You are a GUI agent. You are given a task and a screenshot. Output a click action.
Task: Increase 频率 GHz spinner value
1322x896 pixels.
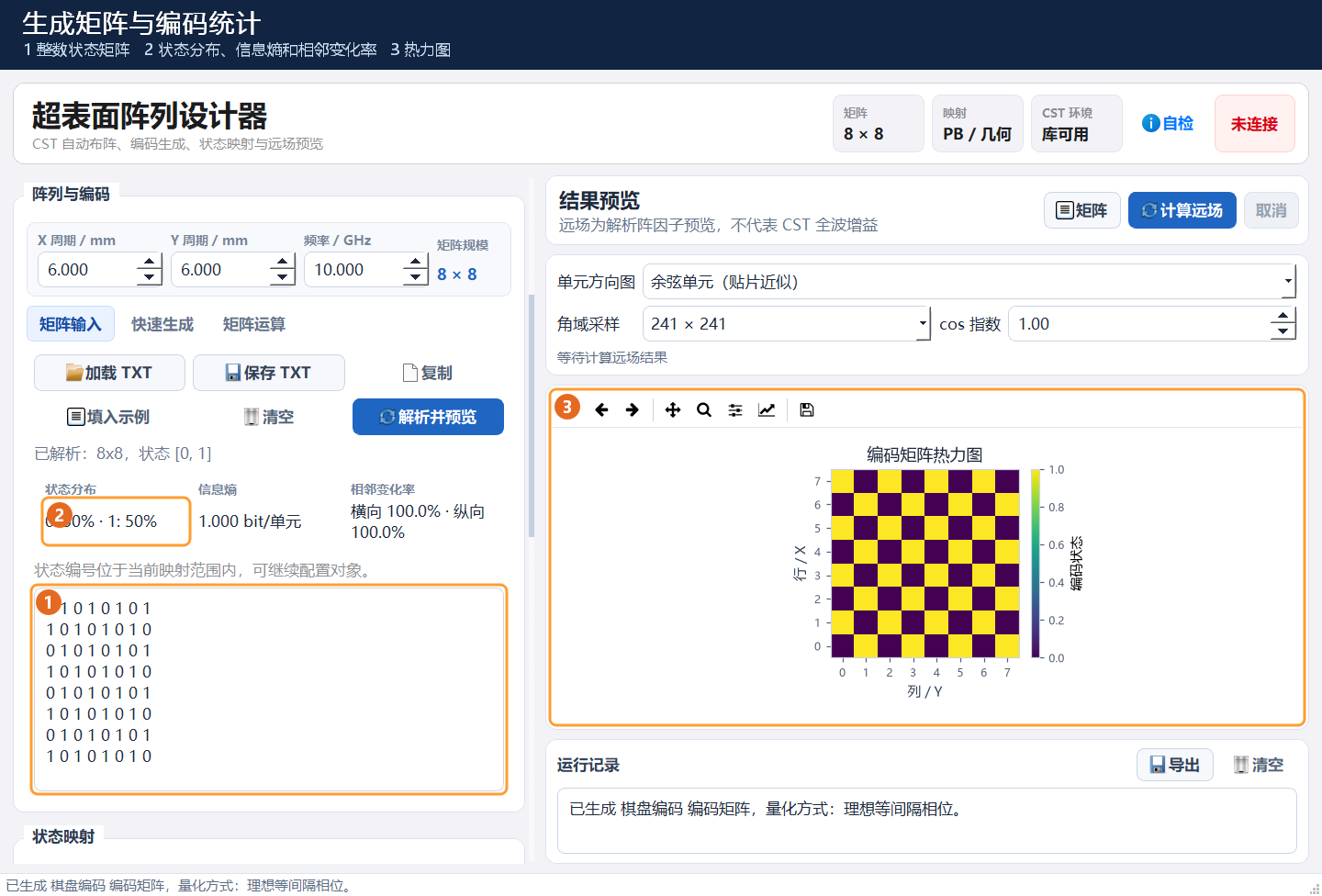416,262
